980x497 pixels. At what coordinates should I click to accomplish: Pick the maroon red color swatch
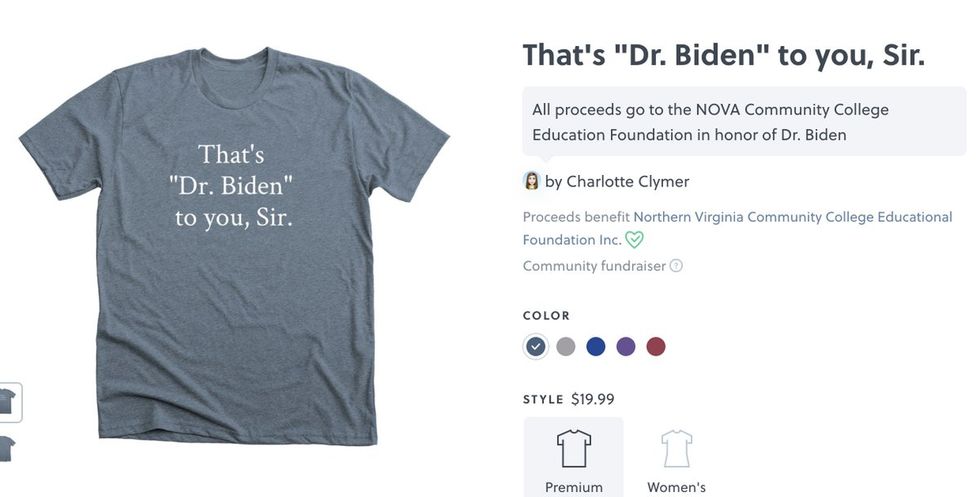pyautogui.click(x=656, y=347)
